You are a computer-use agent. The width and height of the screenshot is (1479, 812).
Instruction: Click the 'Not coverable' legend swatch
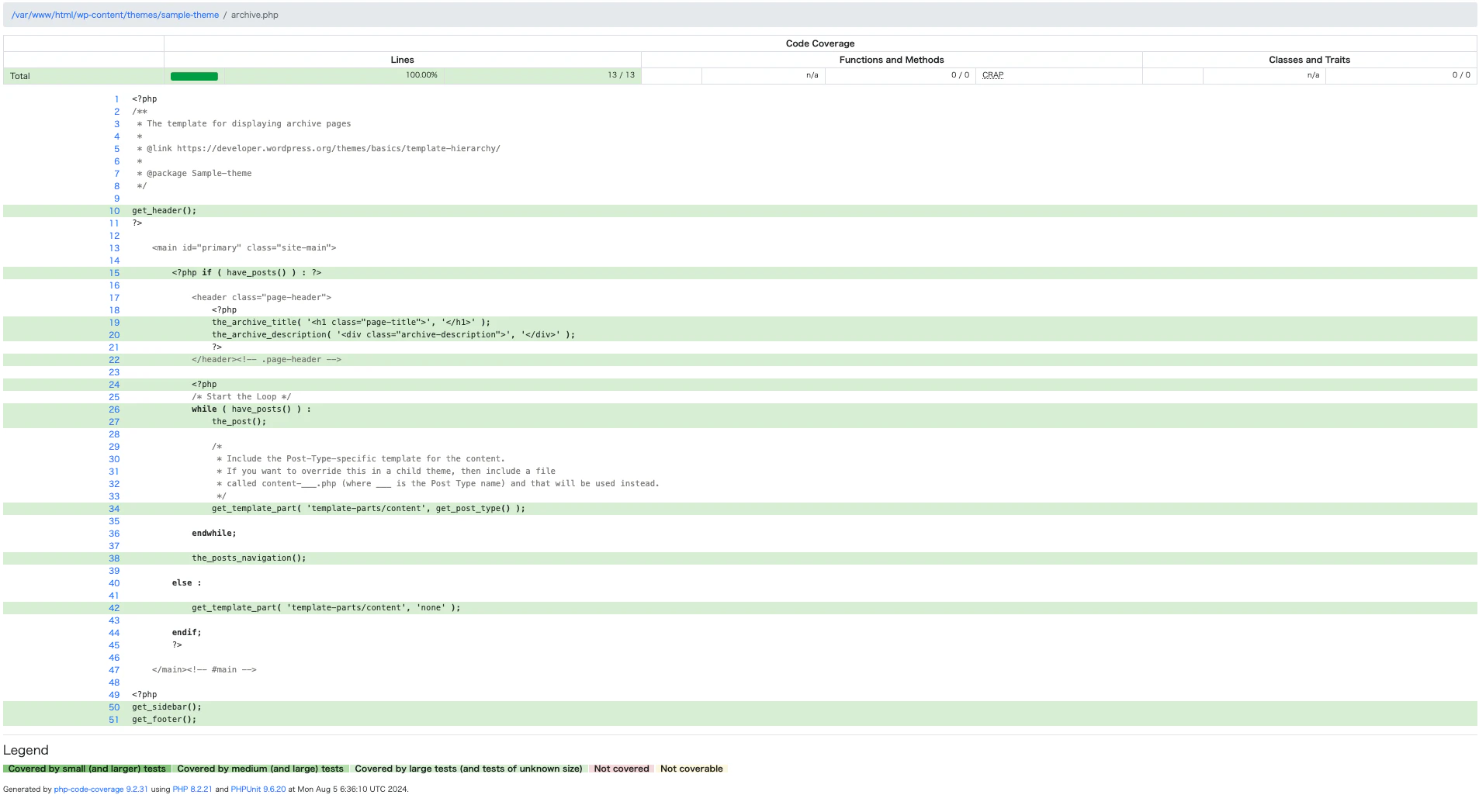click(x=691, y=769)
